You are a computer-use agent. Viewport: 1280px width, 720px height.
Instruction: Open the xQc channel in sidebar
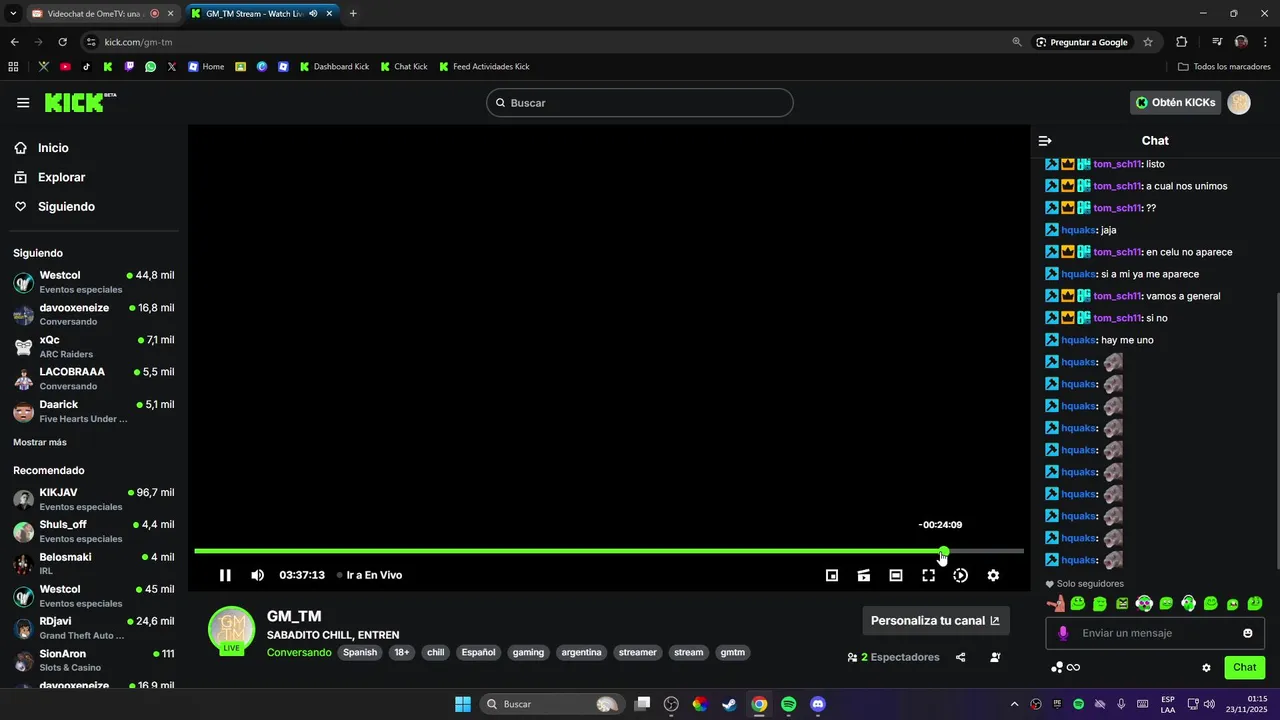pyautogui.click(x=94, y=347)
